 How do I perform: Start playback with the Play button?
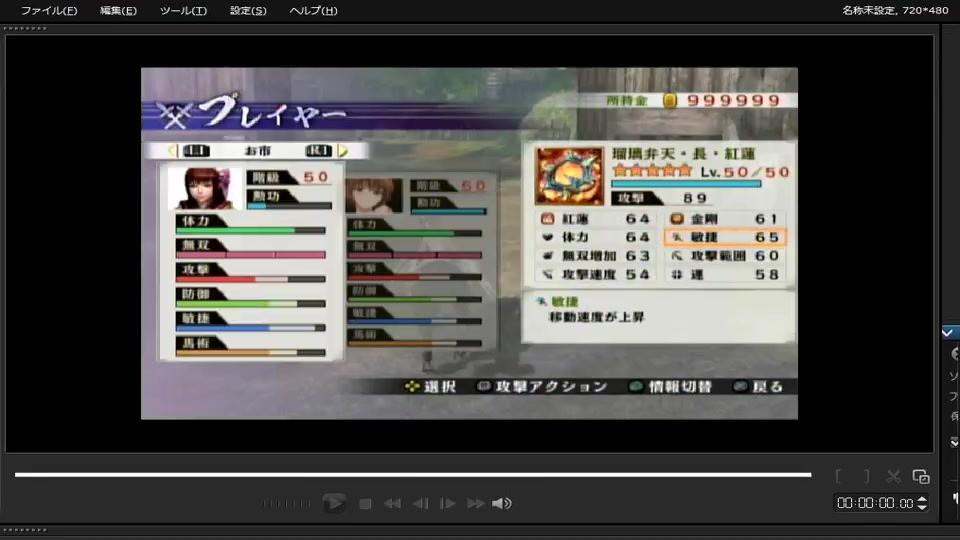pyautogui.click(x=334, y=503)
